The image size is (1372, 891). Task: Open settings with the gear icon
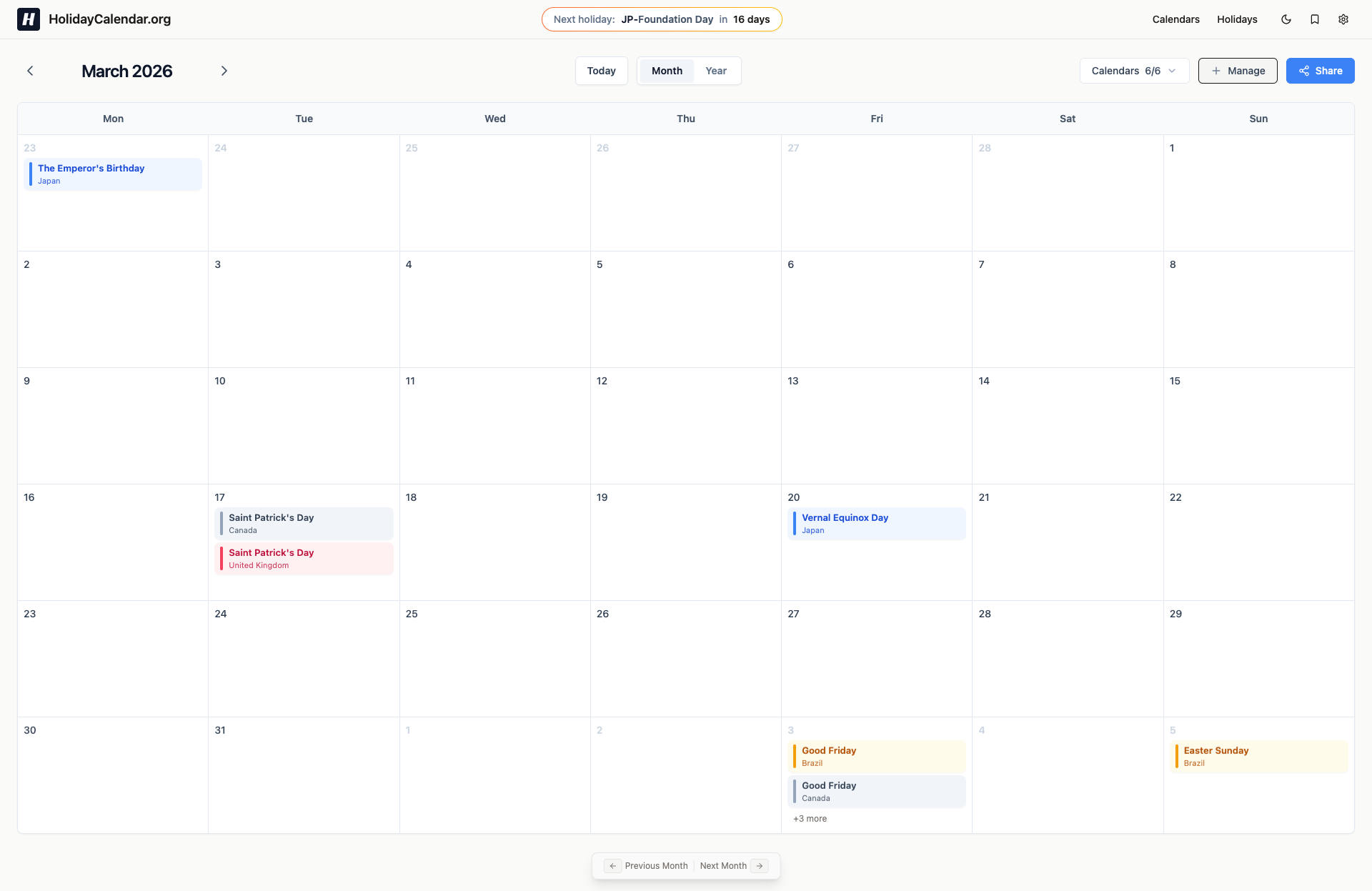click(1343, 19)
